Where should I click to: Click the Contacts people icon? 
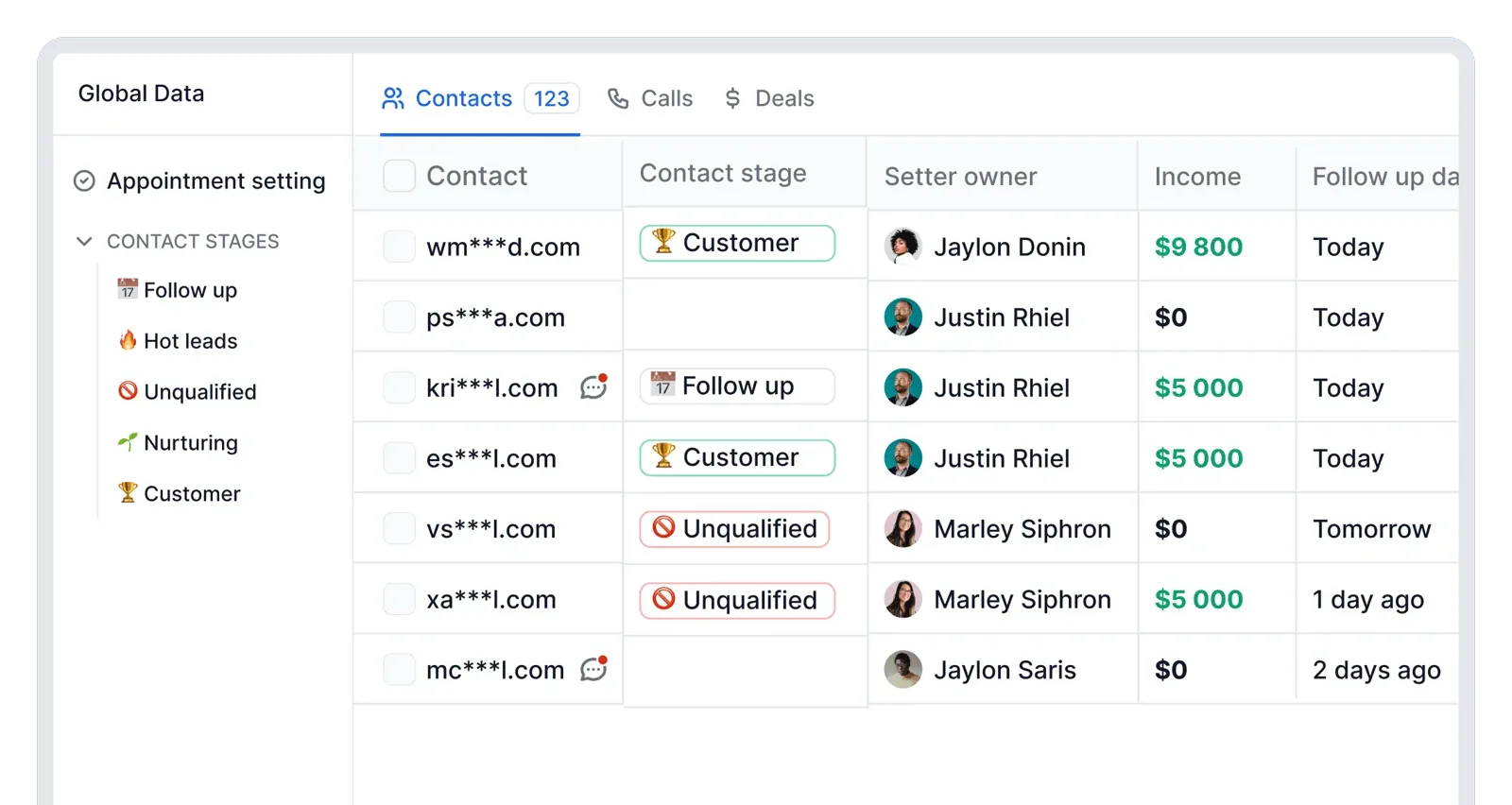tap(392, 98)
